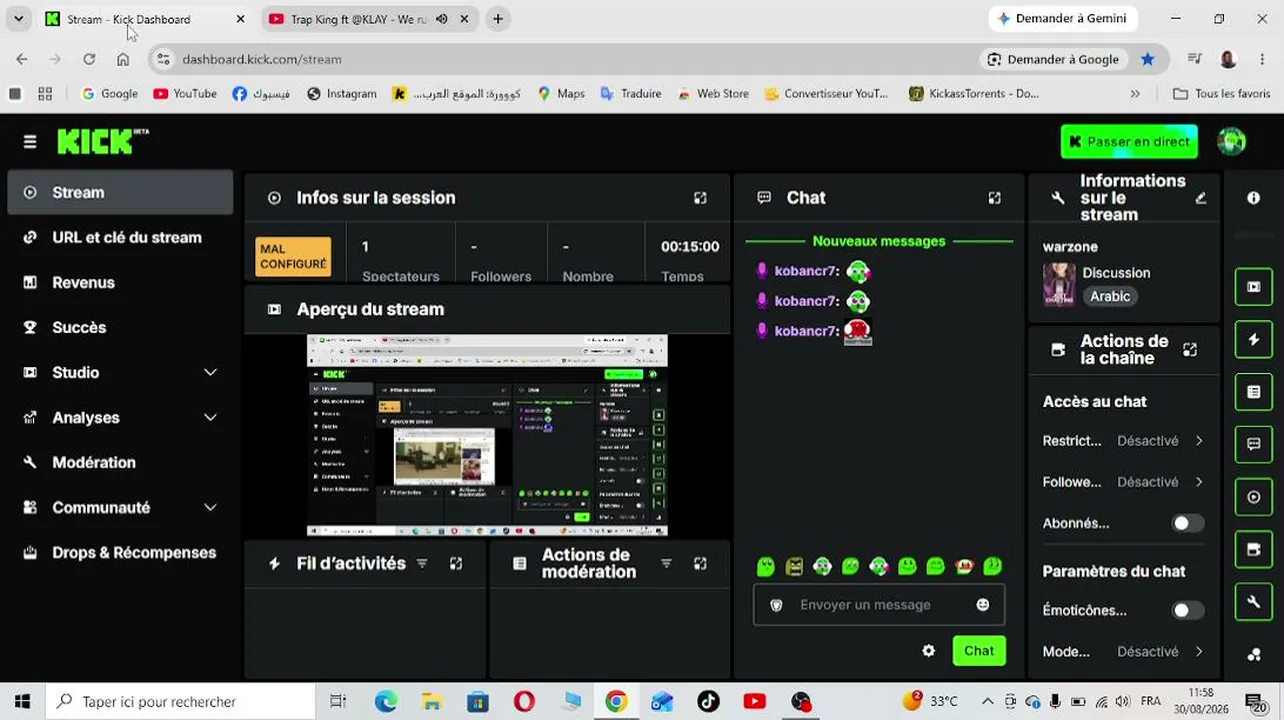
Task: Click the address bar URL
Action: (x=262, y=59)
